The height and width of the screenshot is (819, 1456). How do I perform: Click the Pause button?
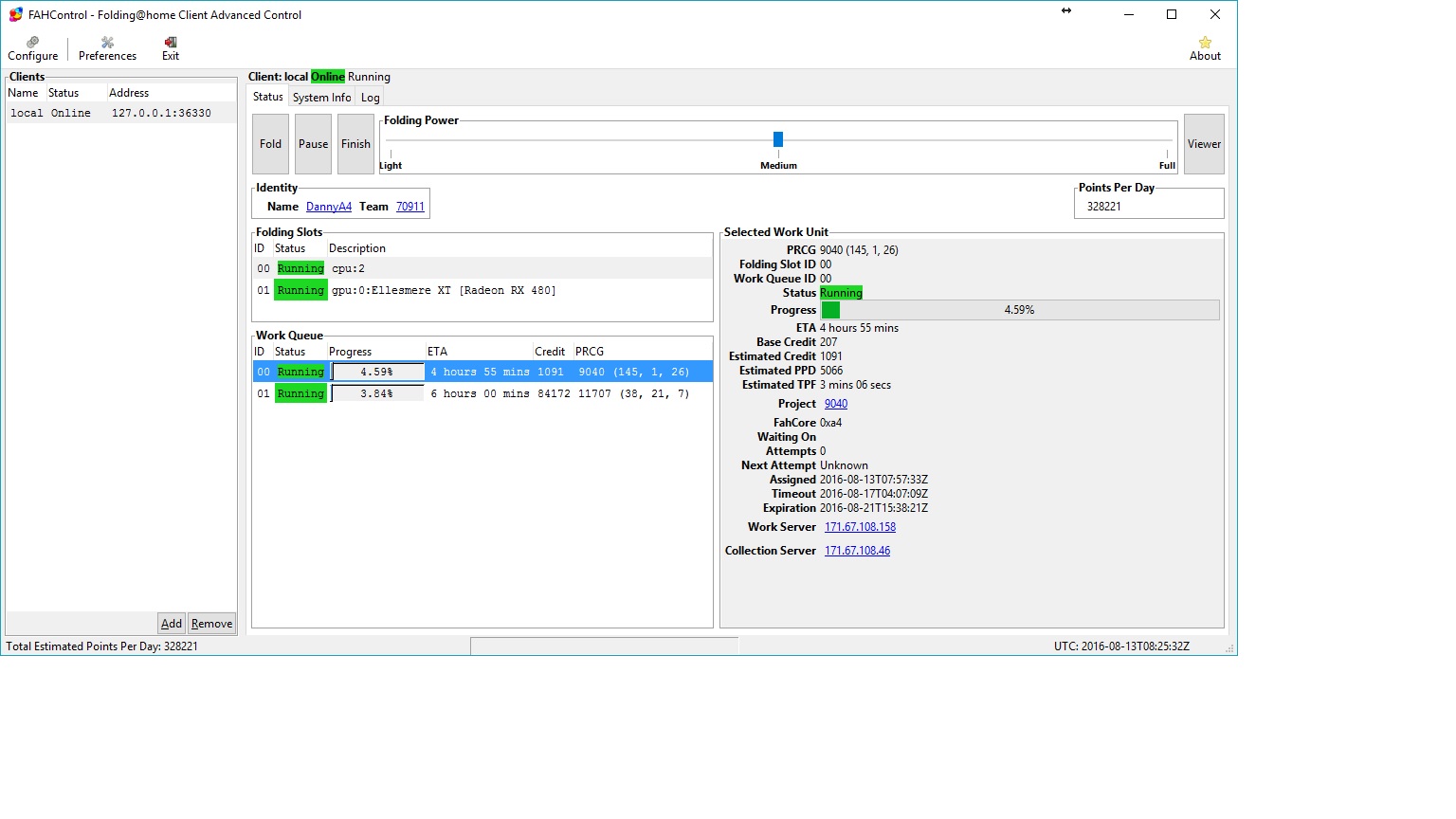(313, 144)
